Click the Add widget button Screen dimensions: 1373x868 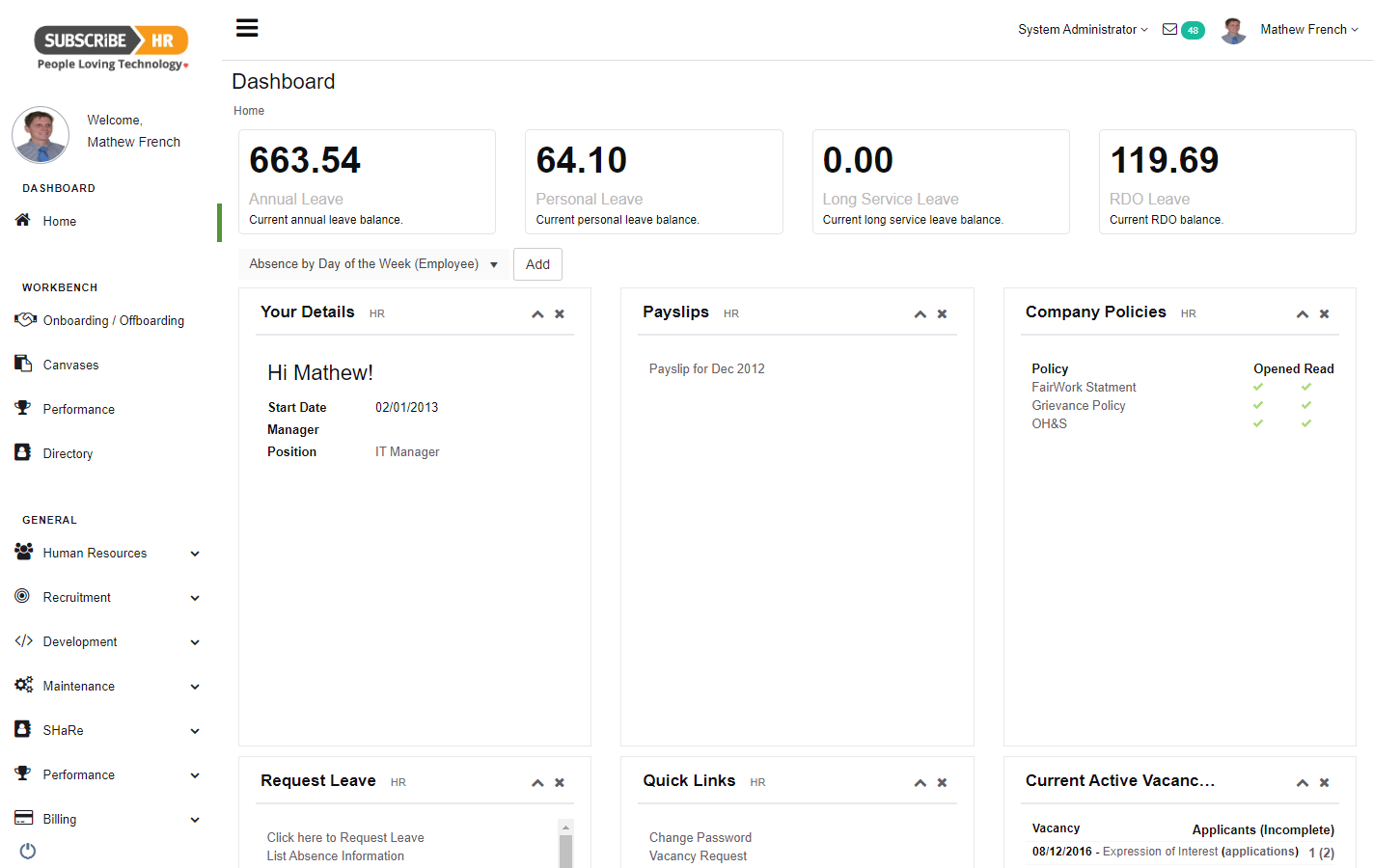(x=537, y=263)
